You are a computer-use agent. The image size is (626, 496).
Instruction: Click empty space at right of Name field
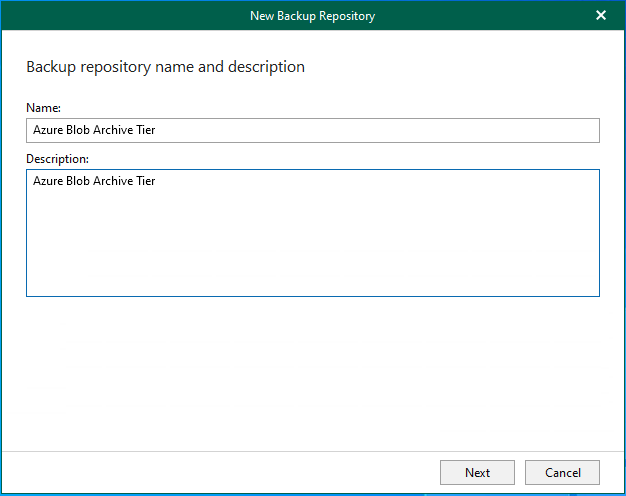[450, 130]
